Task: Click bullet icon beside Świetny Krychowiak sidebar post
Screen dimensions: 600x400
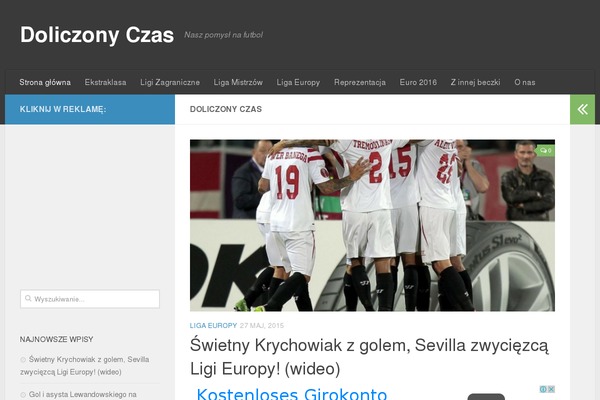Action: pyautogui.click(x=23, y=359)
